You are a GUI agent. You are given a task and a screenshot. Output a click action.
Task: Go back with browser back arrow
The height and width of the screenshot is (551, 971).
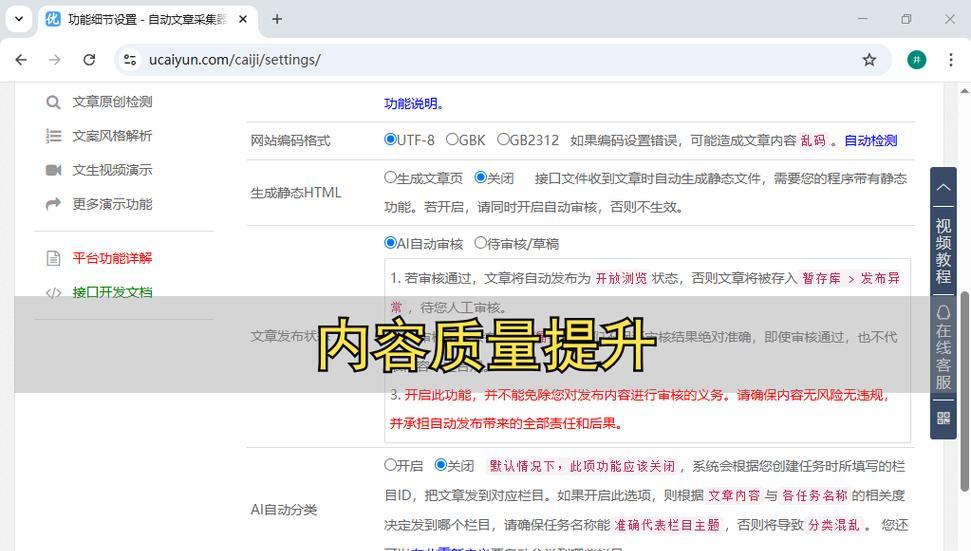click(21, 59)
